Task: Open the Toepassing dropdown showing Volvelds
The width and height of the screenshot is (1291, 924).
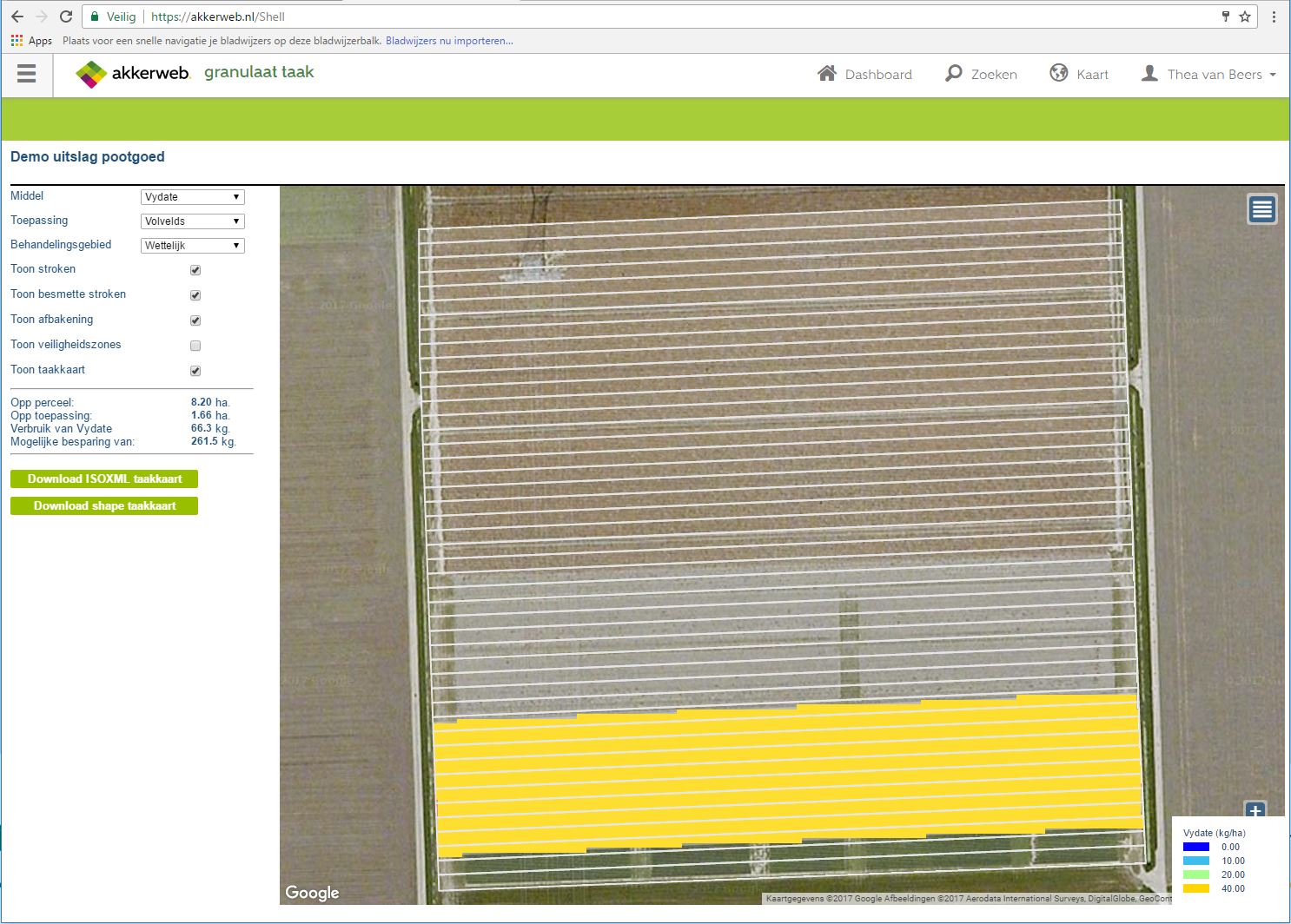Action: coord(192,221)
